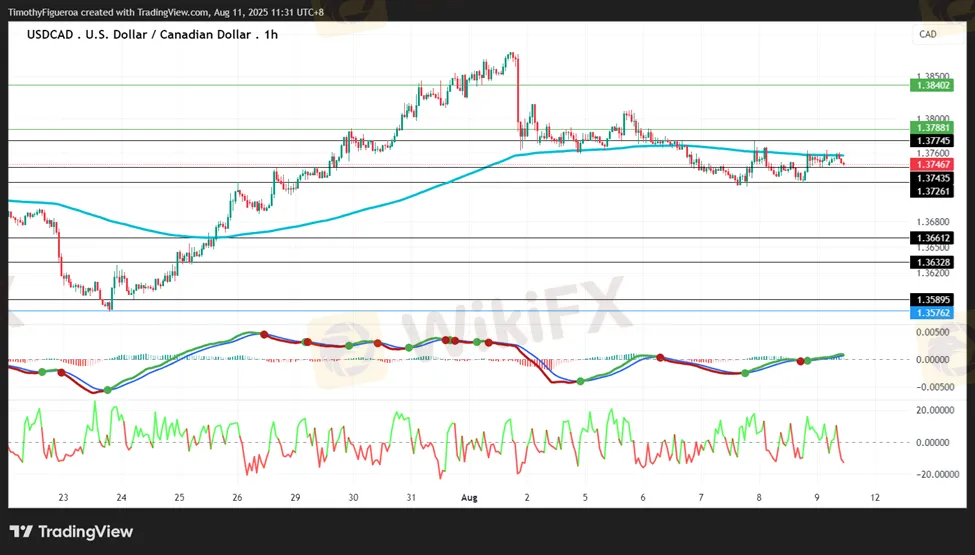Select the 1.36612 horizontal level label
Image resolution: width=975 pixels, height=555 pixels.
[931, 238]
